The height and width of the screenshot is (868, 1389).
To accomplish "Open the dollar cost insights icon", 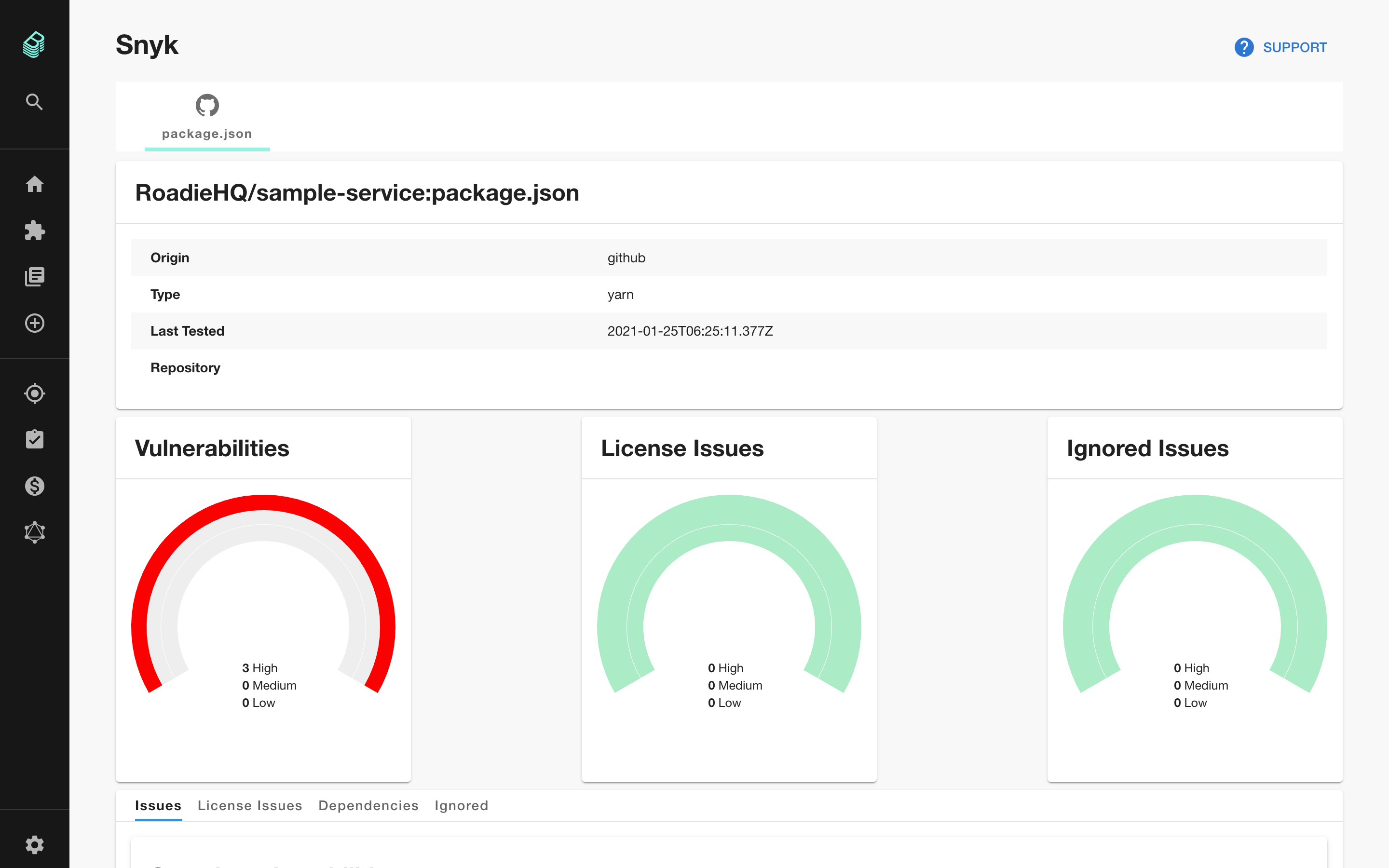I will click(34, 486).
